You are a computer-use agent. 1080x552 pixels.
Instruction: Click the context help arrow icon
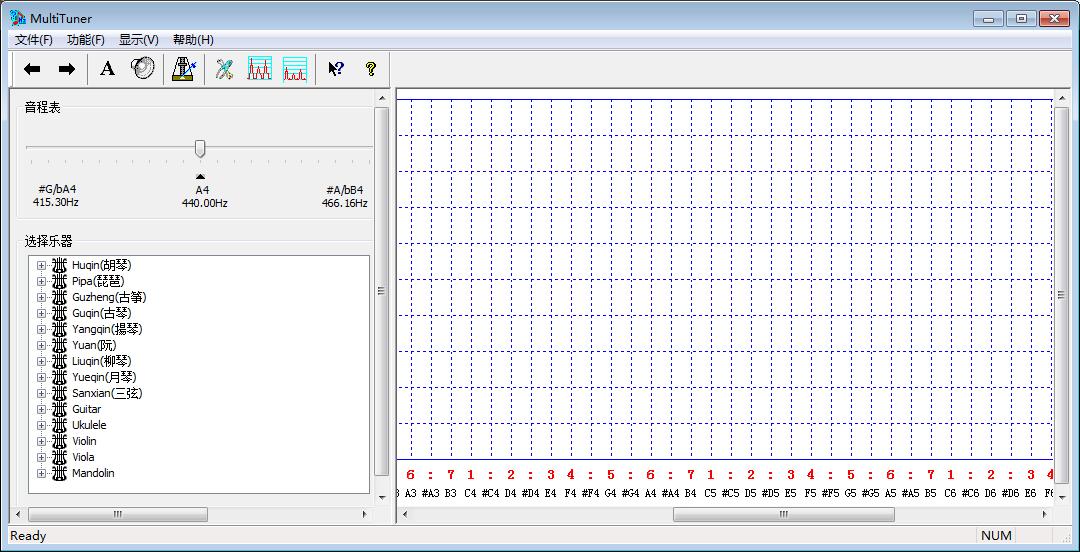pyautogui.click(x=336, y=69)
